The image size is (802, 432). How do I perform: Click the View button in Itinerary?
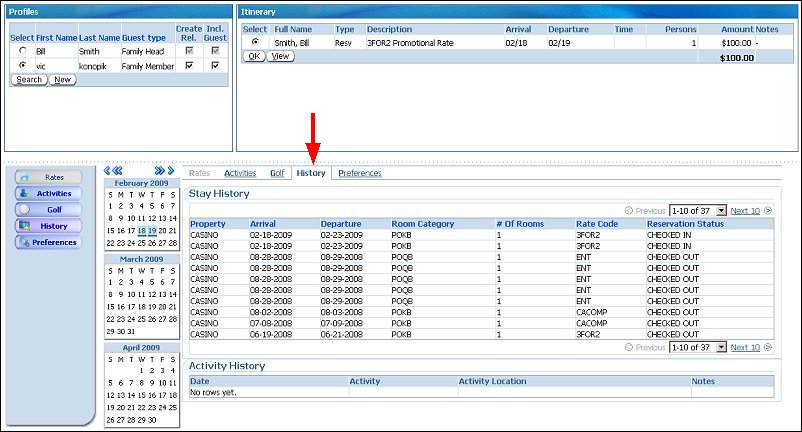click(x=281, y=57)
